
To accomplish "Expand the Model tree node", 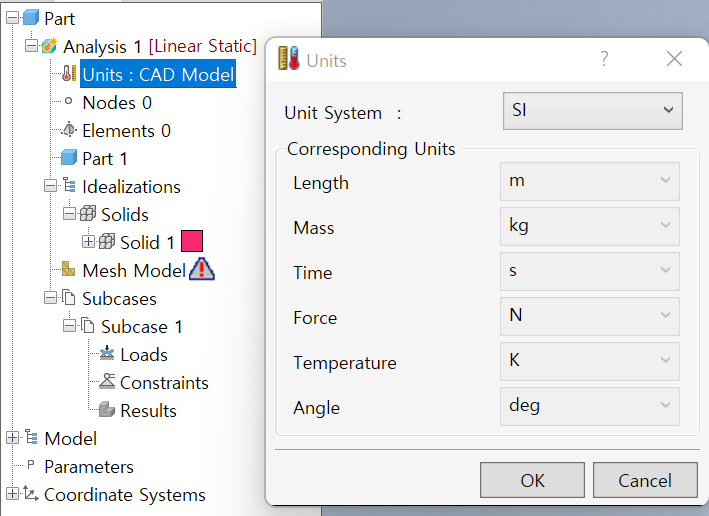I will pos(12,438).
